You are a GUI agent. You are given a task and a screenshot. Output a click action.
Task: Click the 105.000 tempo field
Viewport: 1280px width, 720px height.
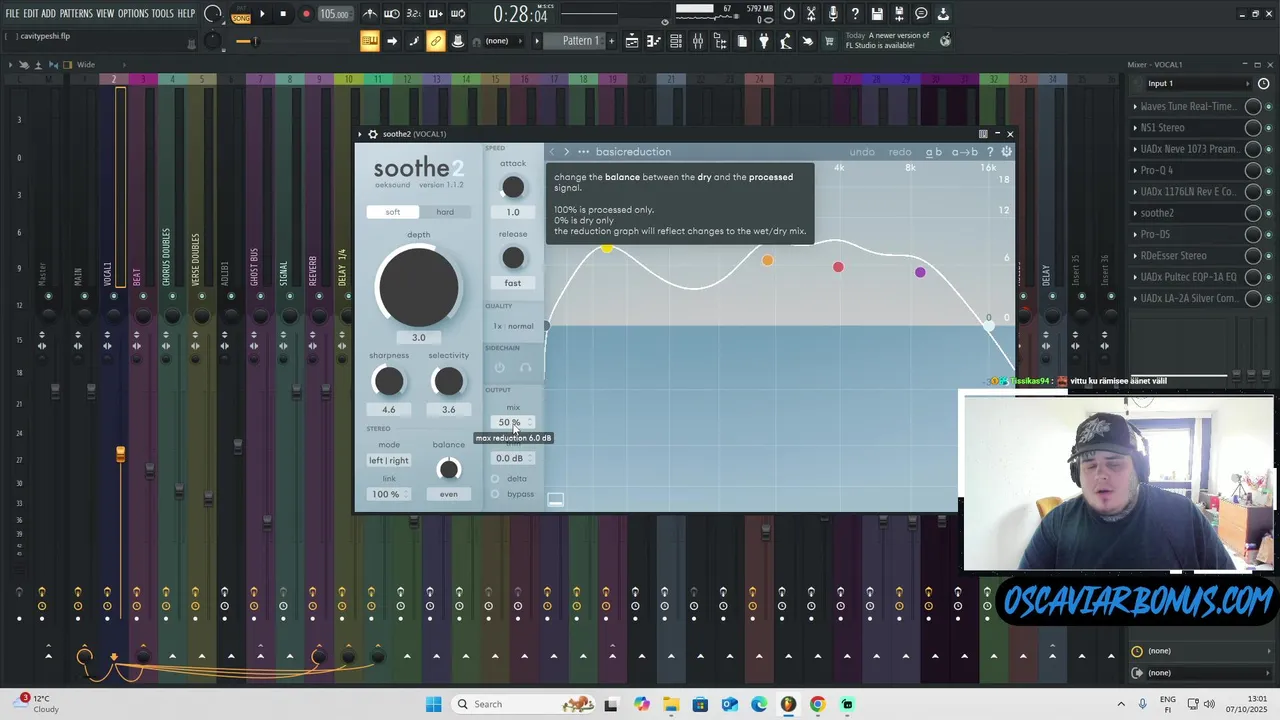(334, 14)
